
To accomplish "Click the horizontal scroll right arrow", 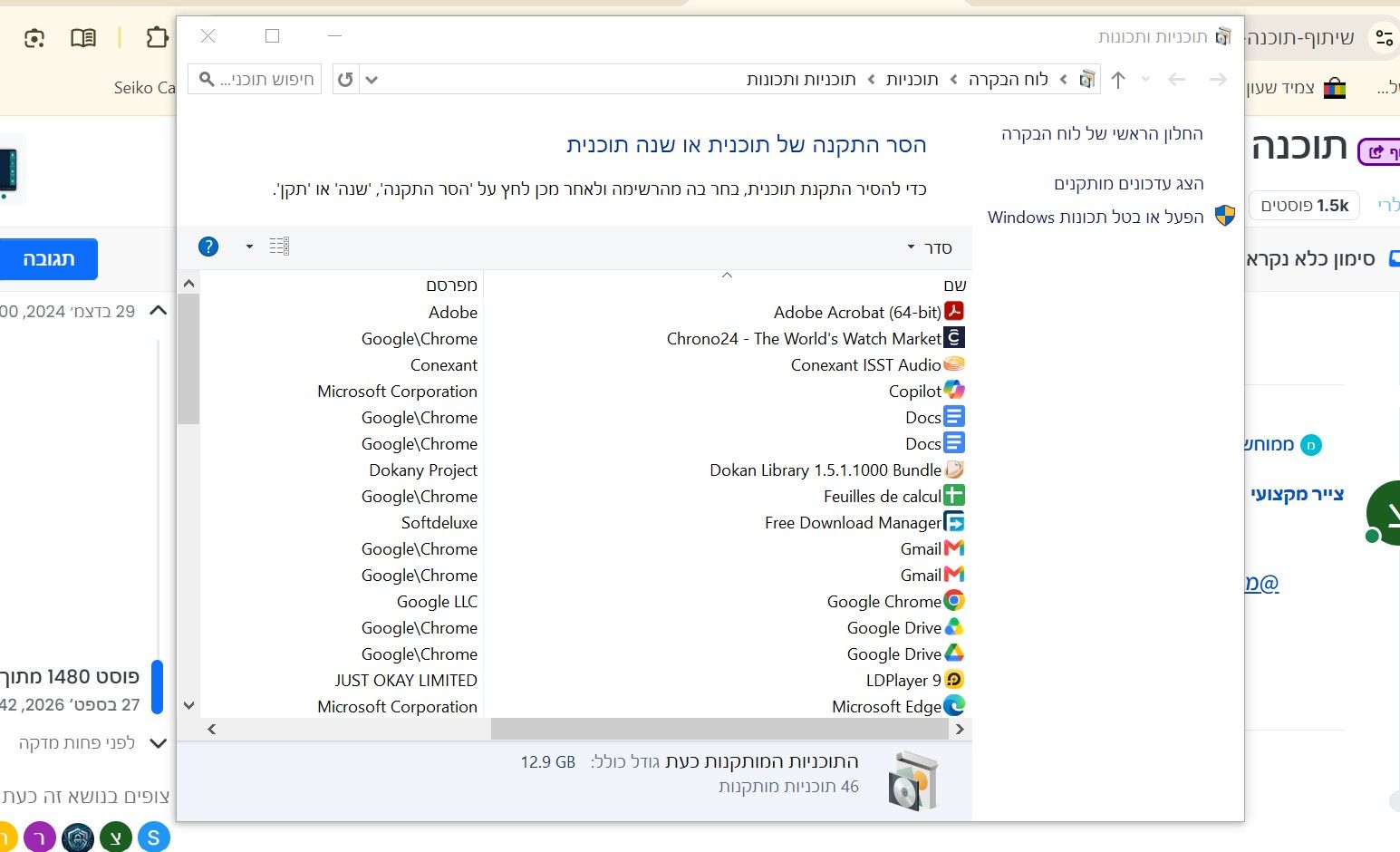I will coord(961,729).
